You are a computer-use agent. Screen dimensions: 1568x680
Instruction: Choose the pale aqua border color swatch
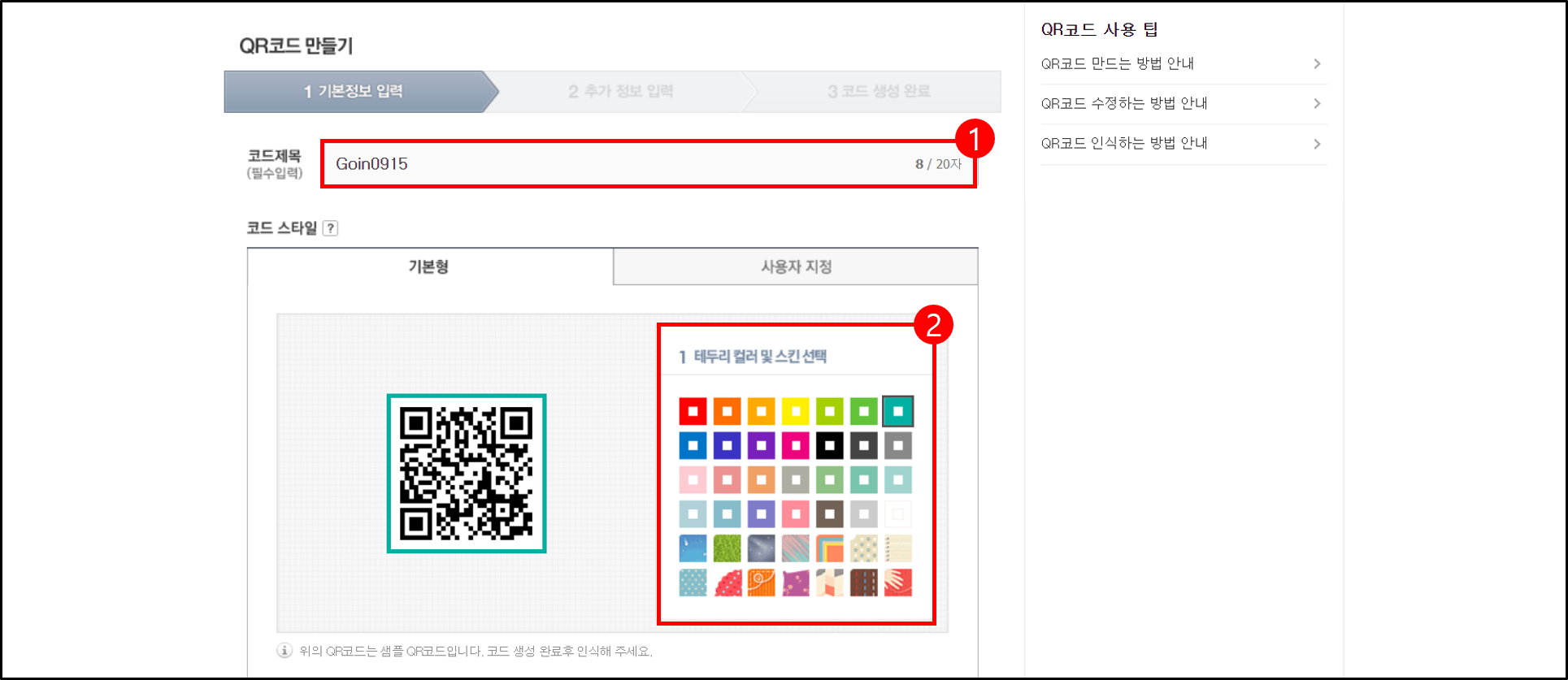(x=898, y=479)
